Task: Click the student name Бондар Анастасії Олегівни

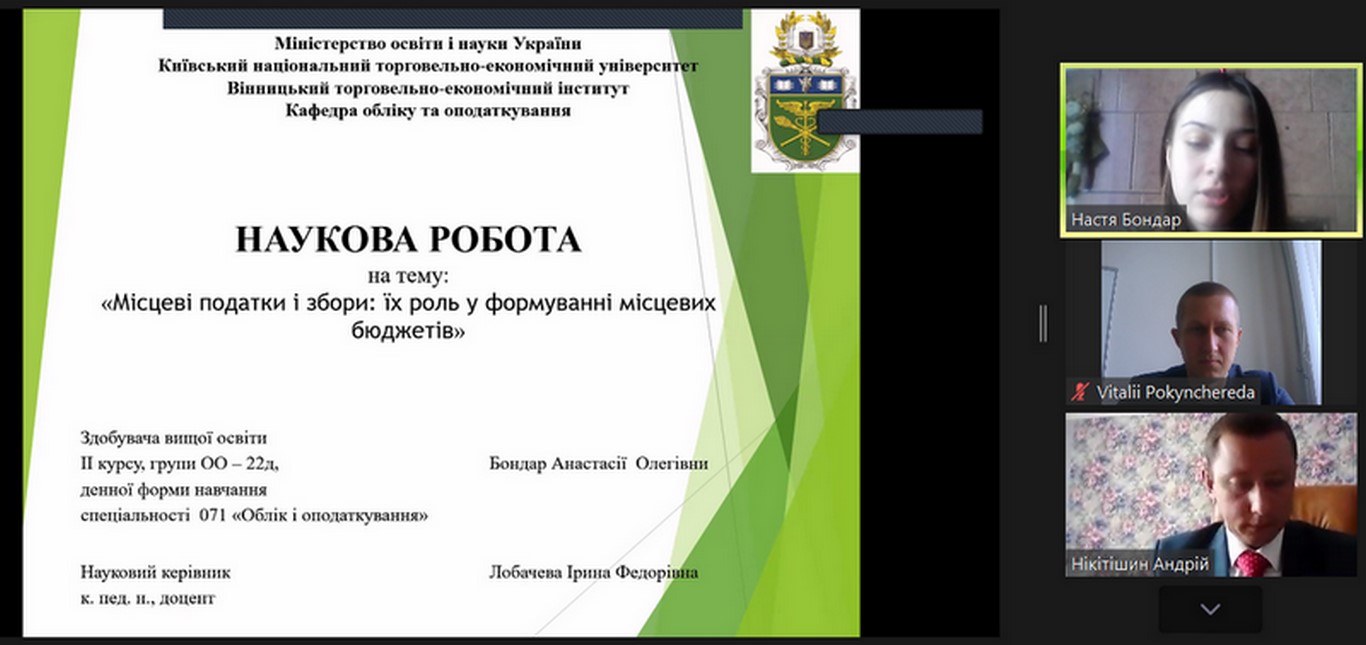Action: tap(598, 464)
